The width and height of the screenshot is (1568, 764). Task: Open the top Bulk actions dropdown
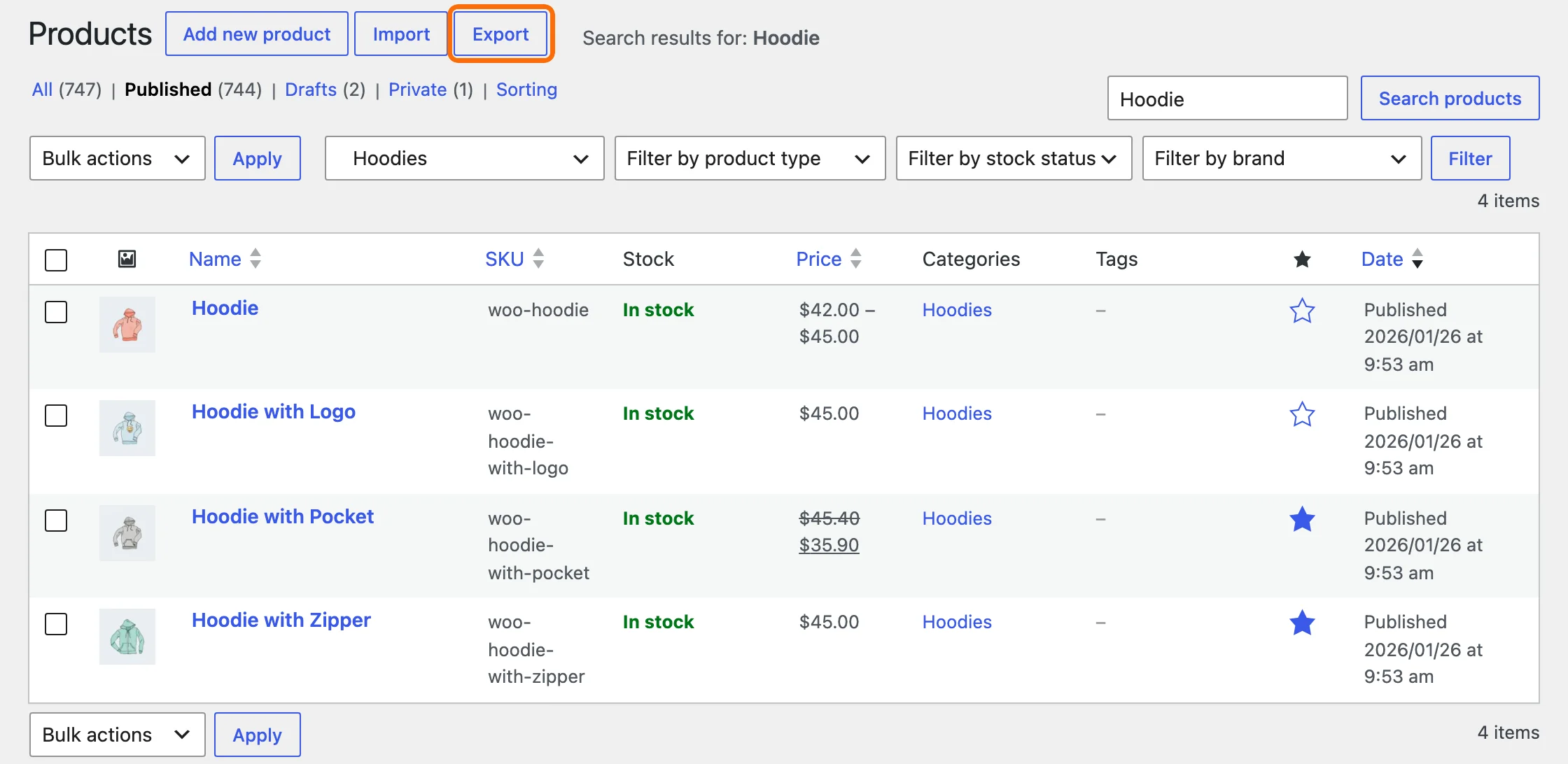[117, 158]
